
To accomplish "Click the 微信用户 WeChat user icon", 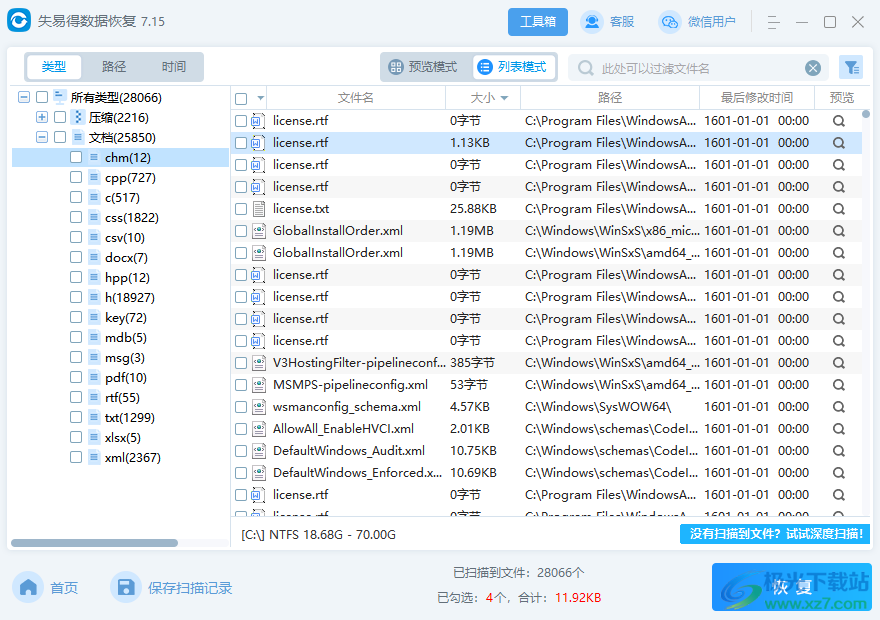I will 668,21.
